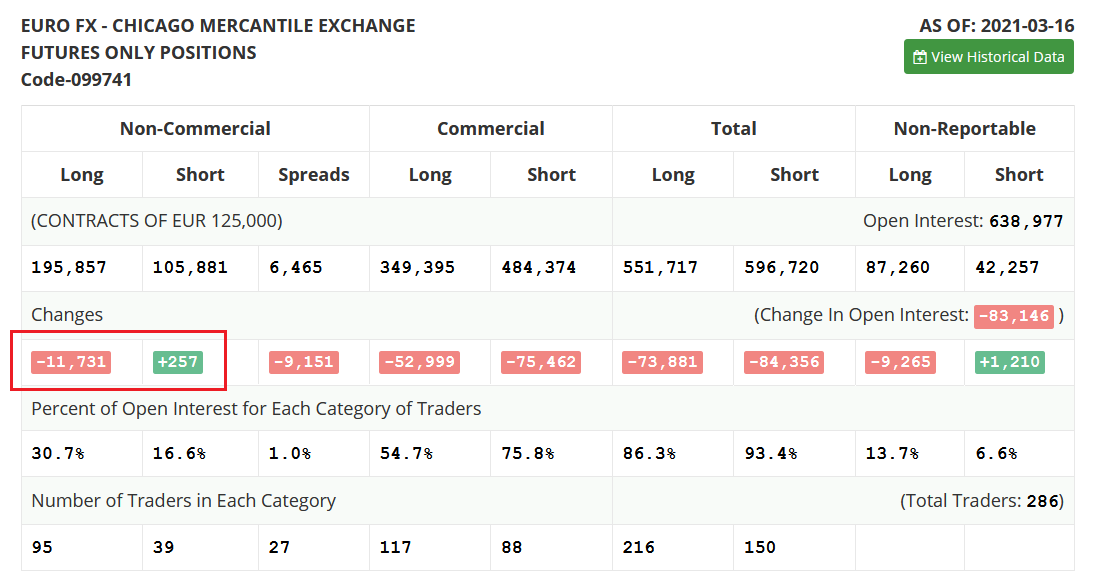The width and height of the screenshot is (1105, 583).
Task: Click the -9,265 non-reportable long badge
Action: click(901, 362)
